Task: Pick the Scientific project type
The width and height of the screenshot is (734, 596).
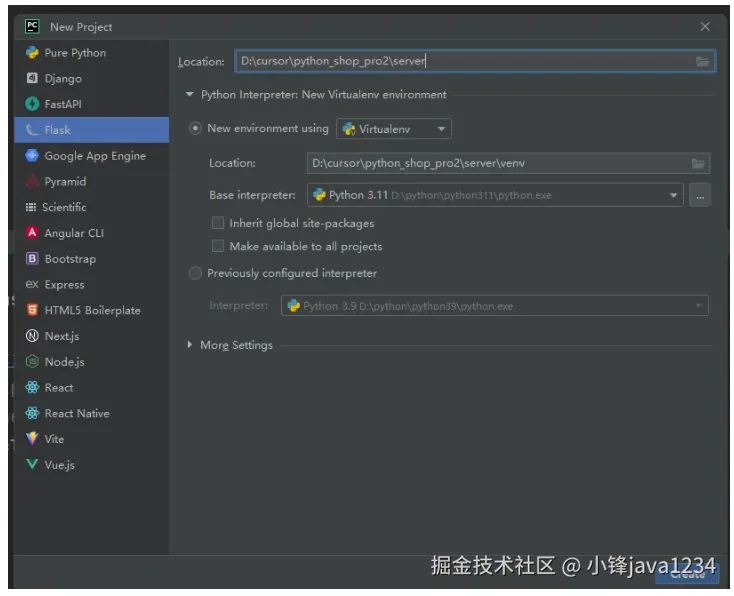Action: click(x=92, y=207)
